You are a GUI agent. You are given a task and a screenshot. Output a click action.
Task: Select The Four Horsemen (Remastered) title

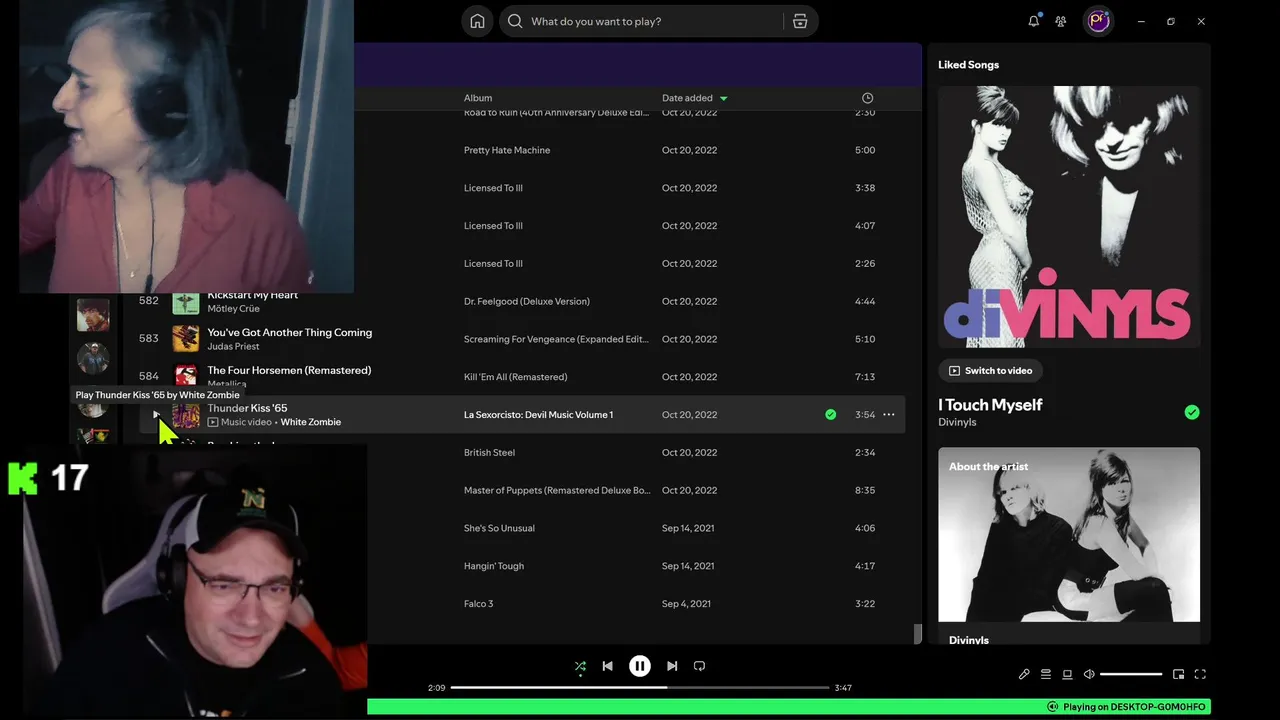[289, 370]
